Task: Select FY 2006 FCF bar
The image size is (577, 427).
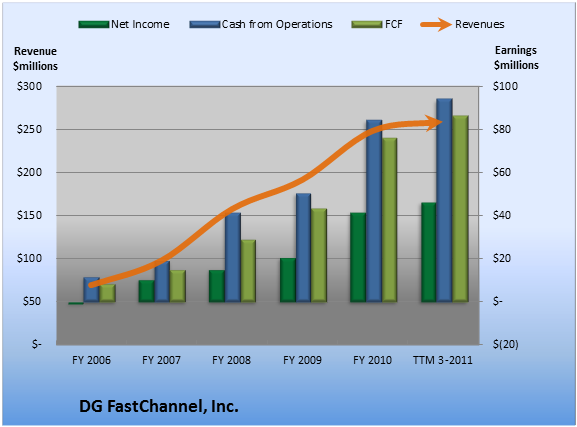Action: pos(107,293)
